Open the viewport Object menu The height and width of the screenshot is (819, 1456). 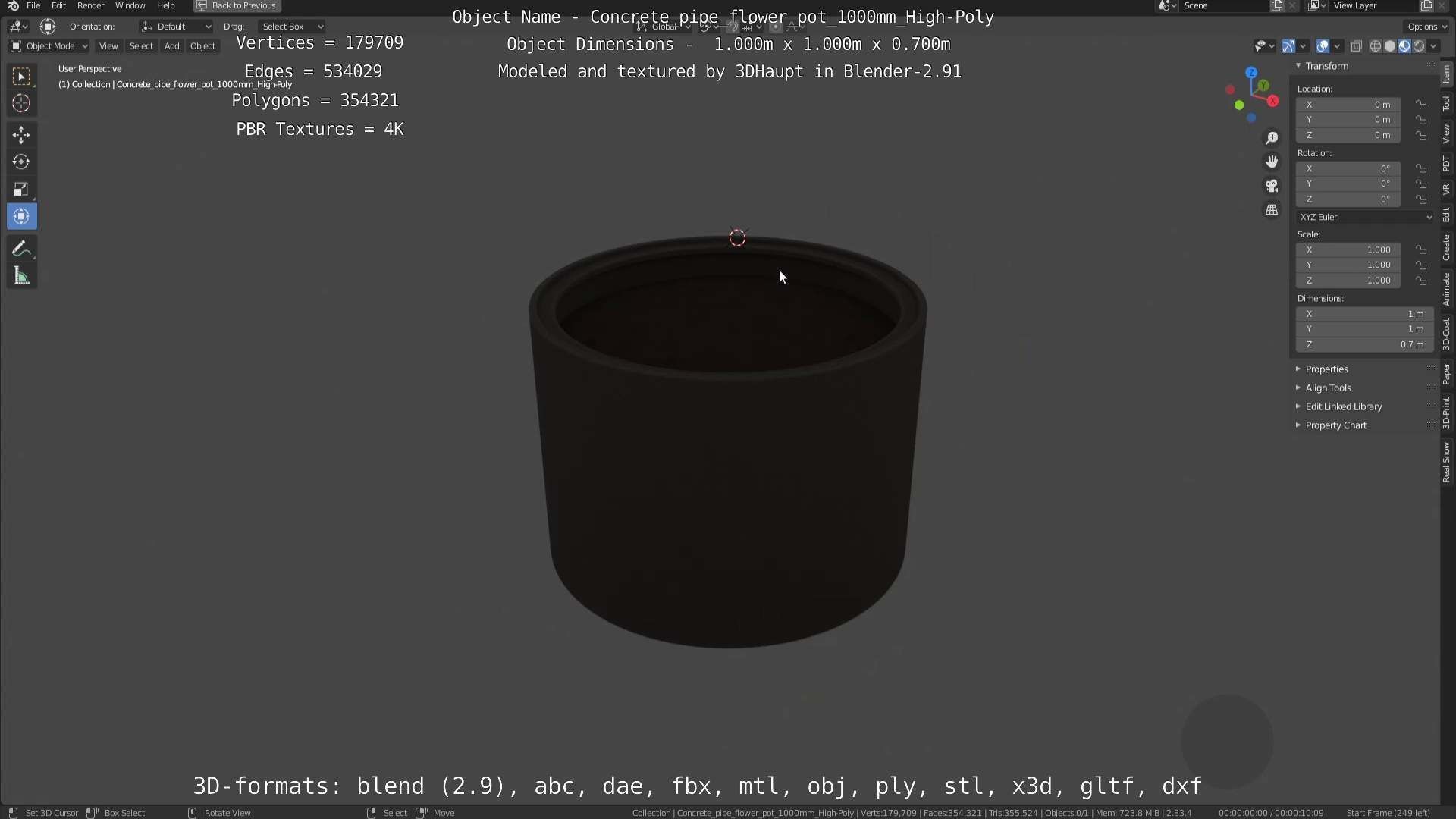coord(202,46)
